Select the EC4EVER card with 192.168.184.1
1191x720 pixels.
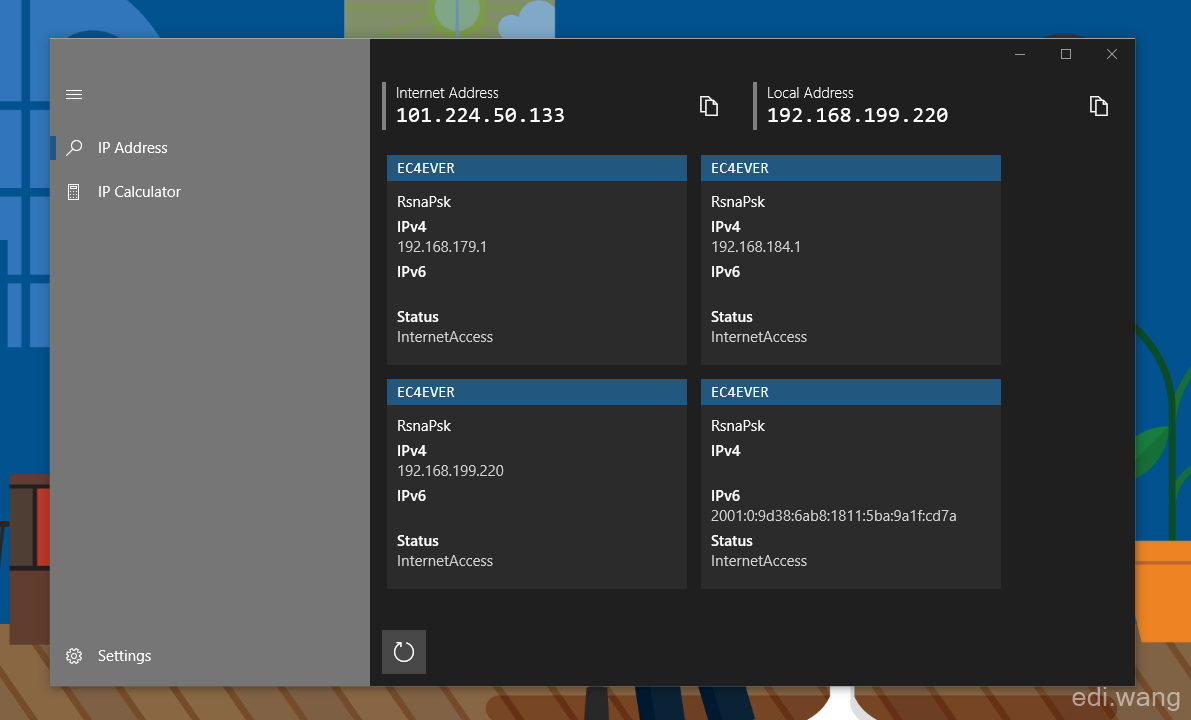(x=851, y=260)
